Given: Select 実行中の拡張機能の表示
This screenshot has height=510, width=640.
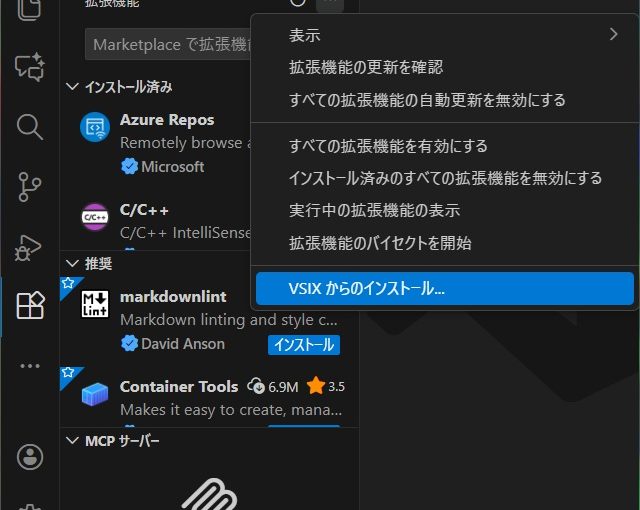Looking at the screenshot, I should pyautogui.click(x=445, y=211).
